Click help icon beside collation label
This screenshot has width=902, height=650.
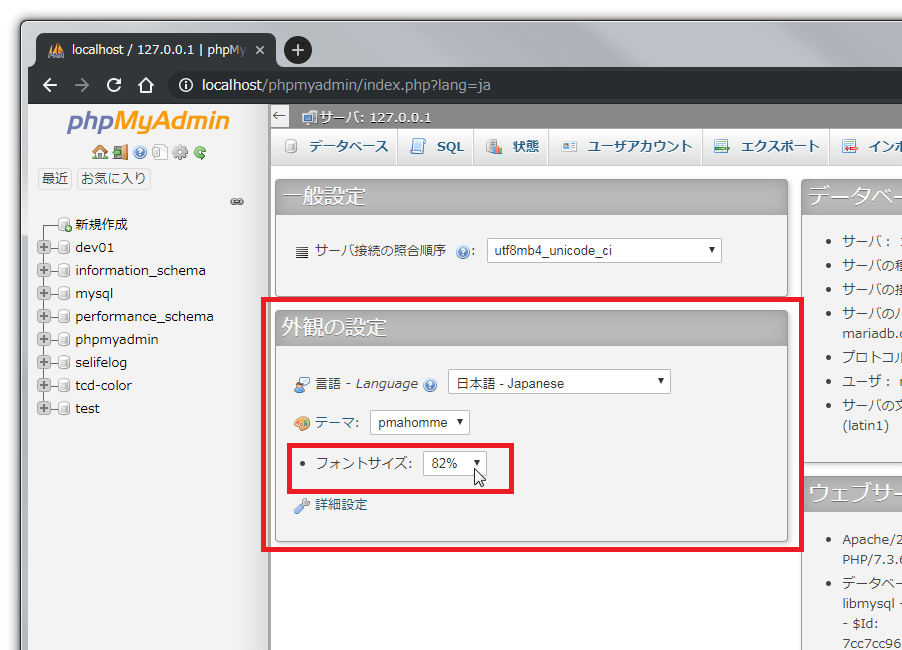coord(463,252)
